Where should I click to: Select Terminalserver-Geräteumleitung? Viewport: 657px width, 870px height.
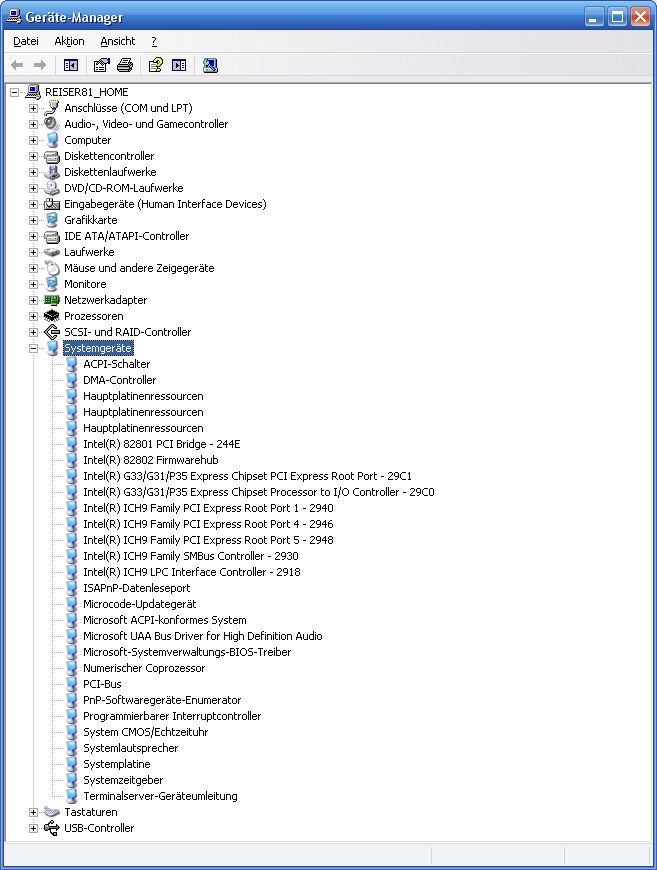click(160, 796)
